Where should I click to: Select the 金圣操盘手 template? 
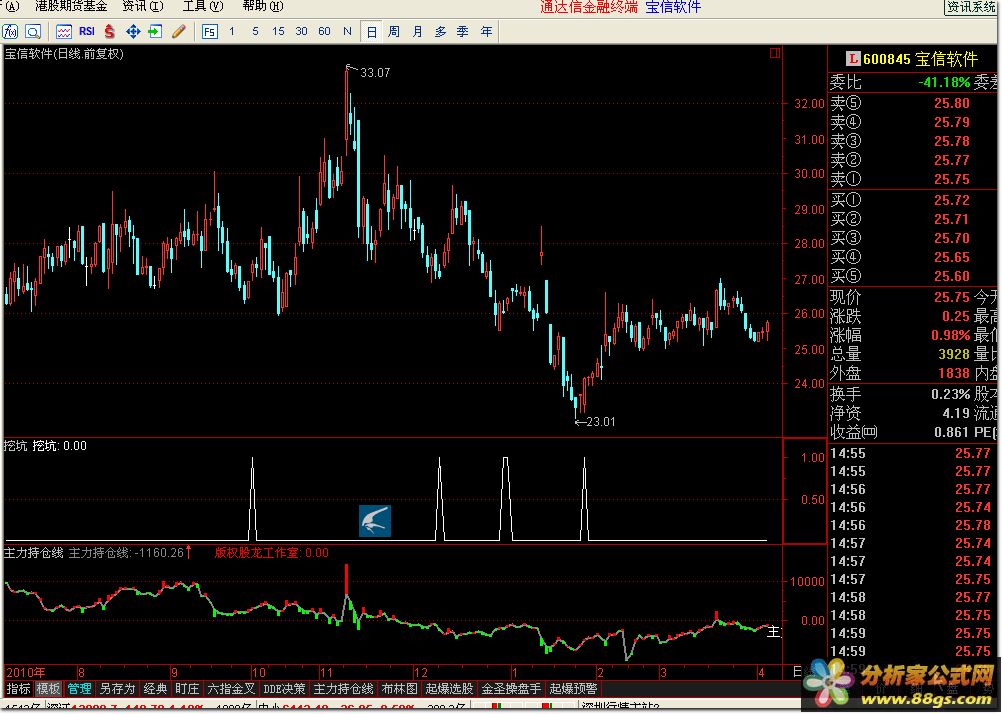click(x=511, y=689)
